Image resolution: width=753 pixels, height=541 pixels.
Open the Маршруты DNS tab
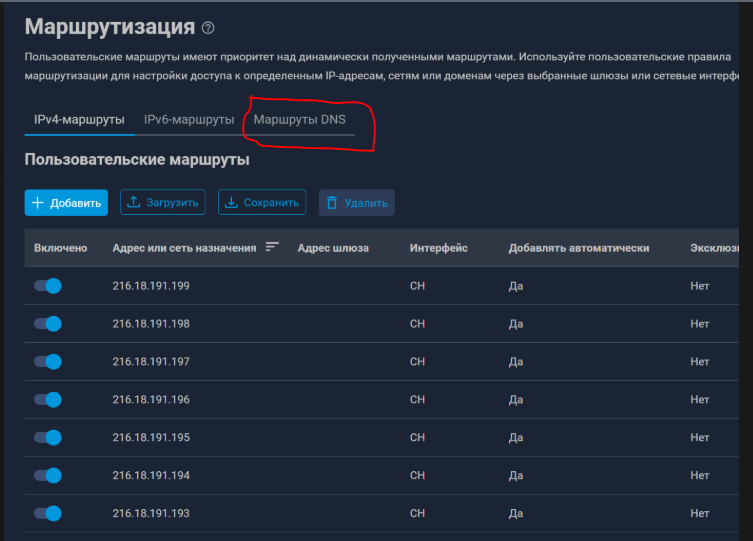pos(299,120)
